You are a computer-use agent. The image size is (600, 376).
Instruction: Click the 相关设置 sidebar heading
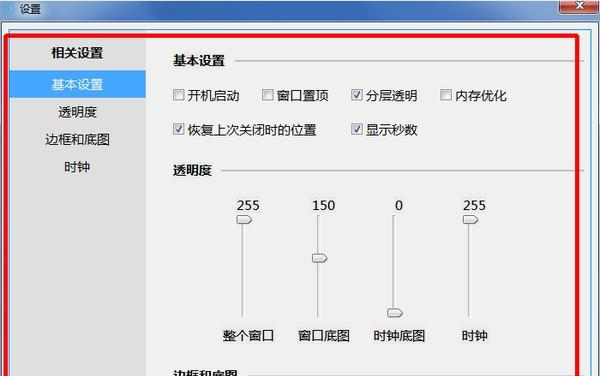click(x=77, y=53)
